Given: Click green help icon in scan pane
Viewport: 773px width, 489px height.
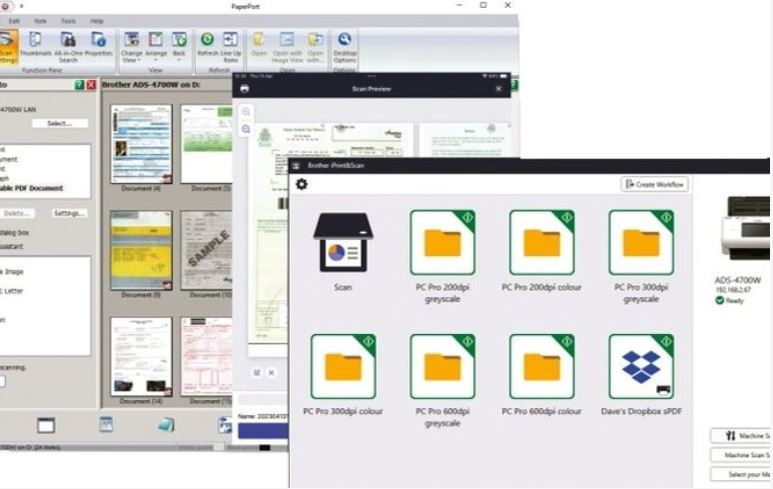Looking at the screenshot, I should [79, 85].
